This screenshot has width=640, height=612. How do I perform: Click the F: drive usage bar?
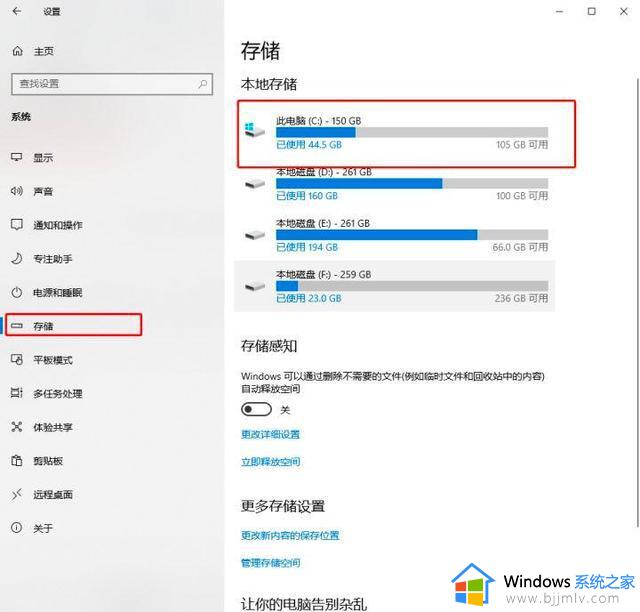[412, 286]
